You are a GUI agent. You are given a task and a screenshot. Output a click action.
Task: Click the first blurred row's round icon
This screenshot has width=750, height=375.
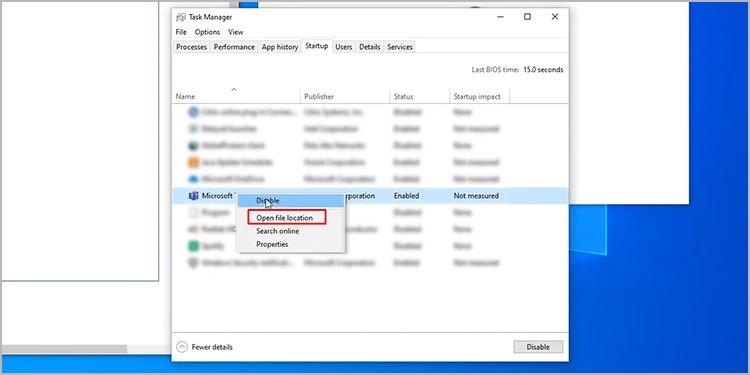click(193, 112)
